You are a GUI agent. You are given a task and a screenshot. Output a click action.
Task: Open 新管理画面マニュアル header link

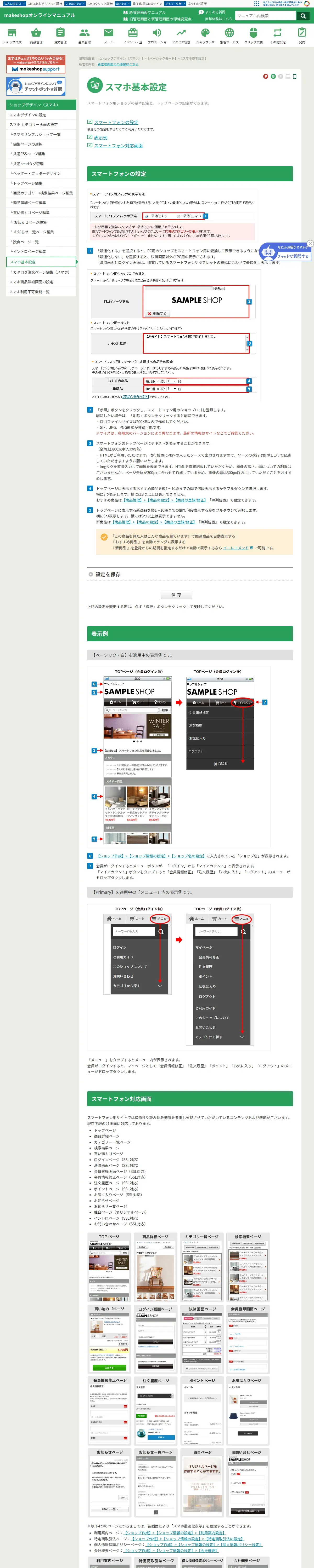(144, 12)
